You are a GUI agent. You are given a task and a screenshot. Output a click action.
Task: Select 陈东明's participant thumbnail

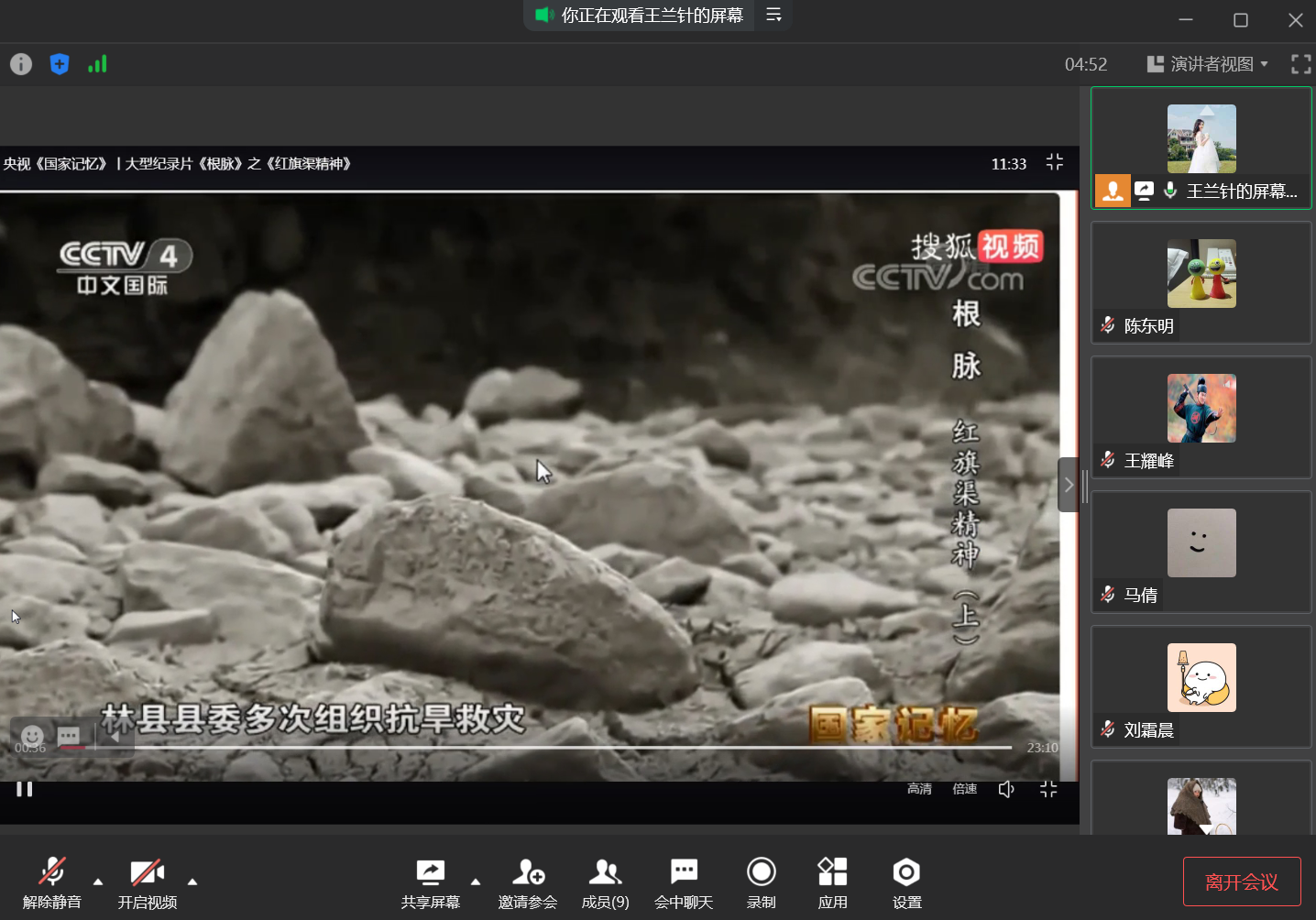pyautogui.click(x=1201, y=282)
